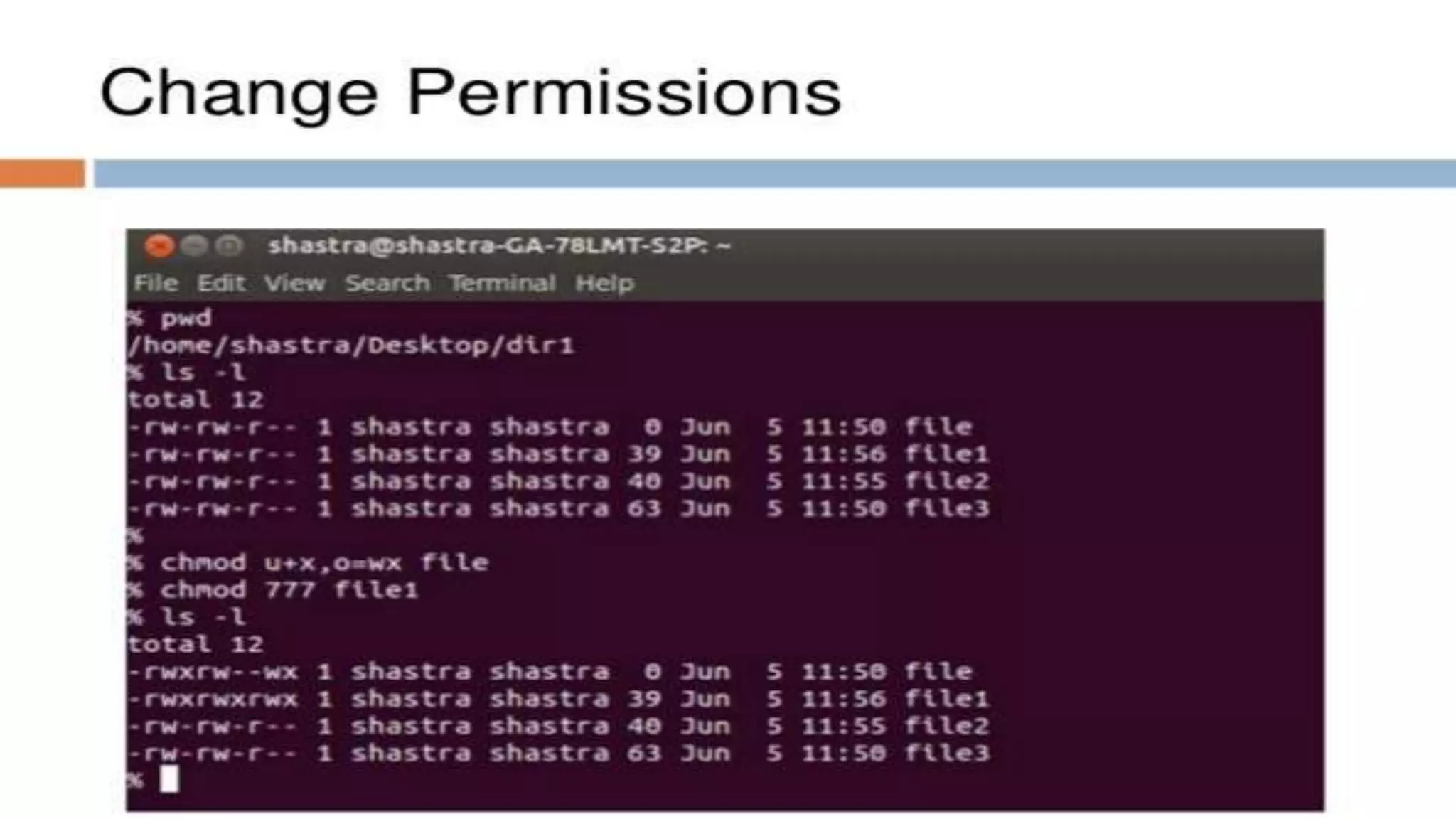Click the first pwd command line
This screenshot has height=819, width=1456.
[x=170, y=318]
